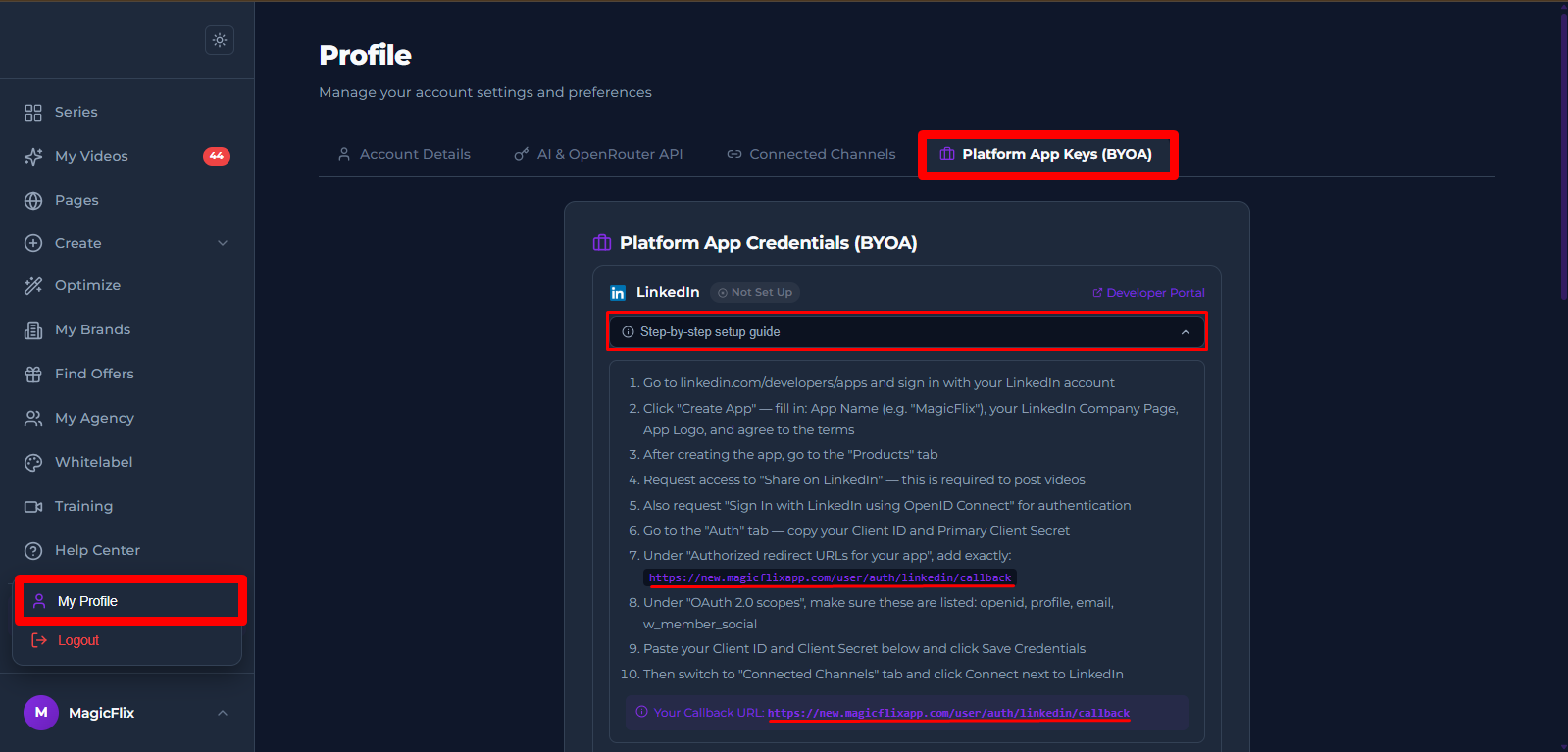Toggle the light/dark theme sun icon
1568x752 pixels.
coord(220,40)
